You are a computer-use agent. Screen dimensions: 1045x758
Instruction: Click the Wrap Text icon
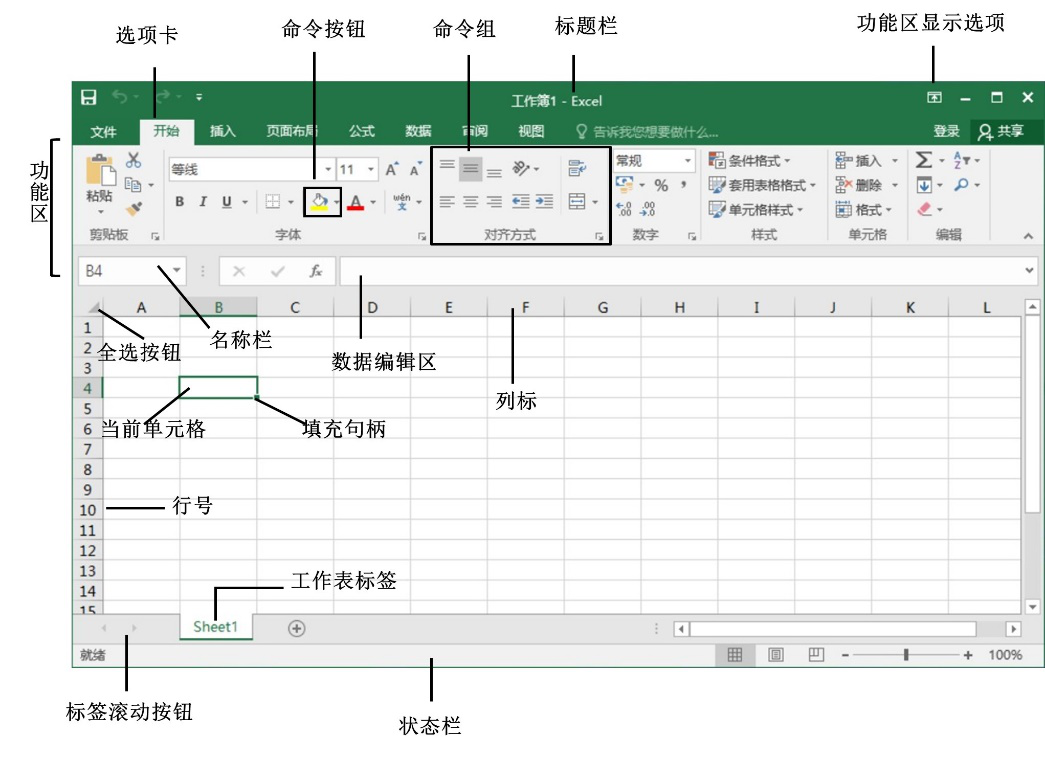point(576,169)
